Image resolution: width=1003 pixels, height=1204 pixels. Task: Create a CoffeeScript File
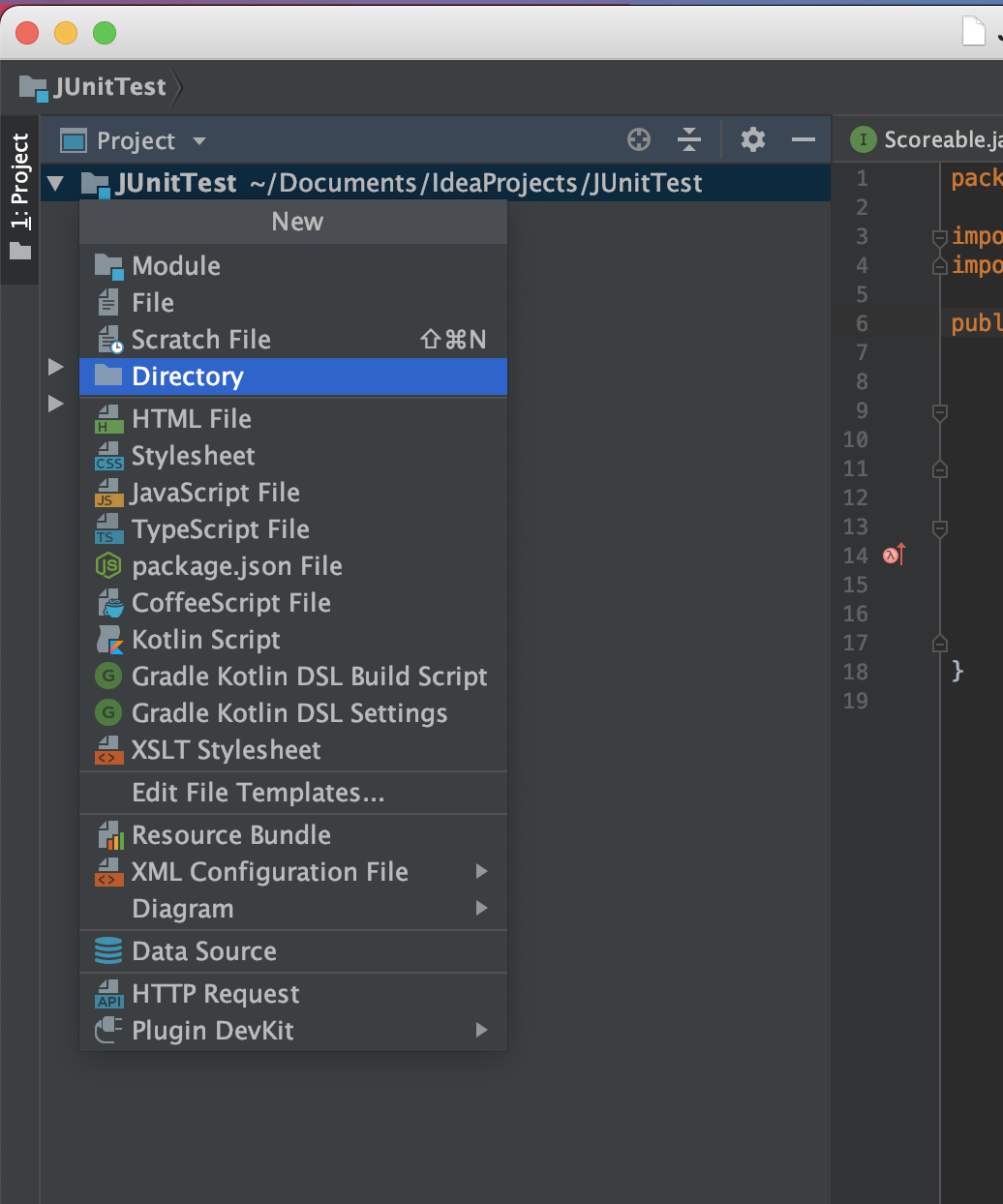[292, 603]
